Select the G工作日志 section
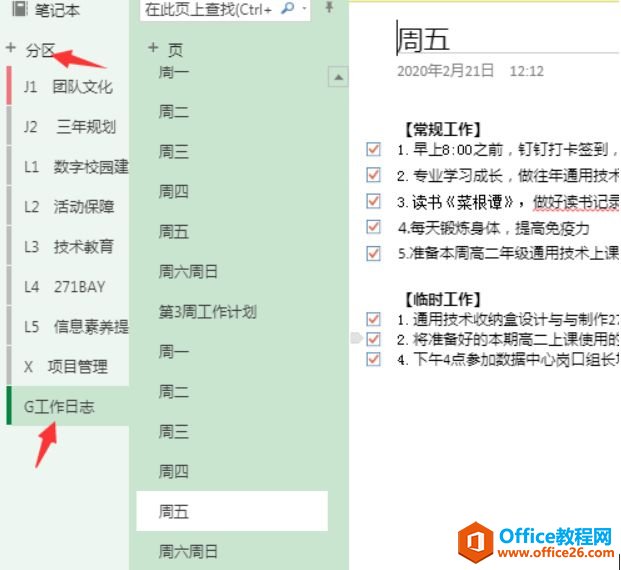621x570 pixels. [69, 406]
